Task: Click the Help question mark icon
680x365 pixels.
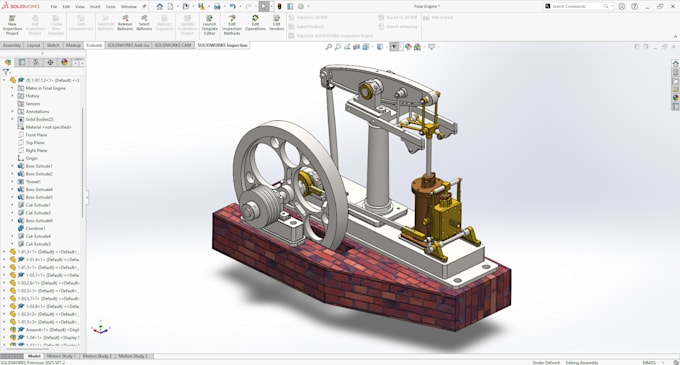Action: pos(634,7)
